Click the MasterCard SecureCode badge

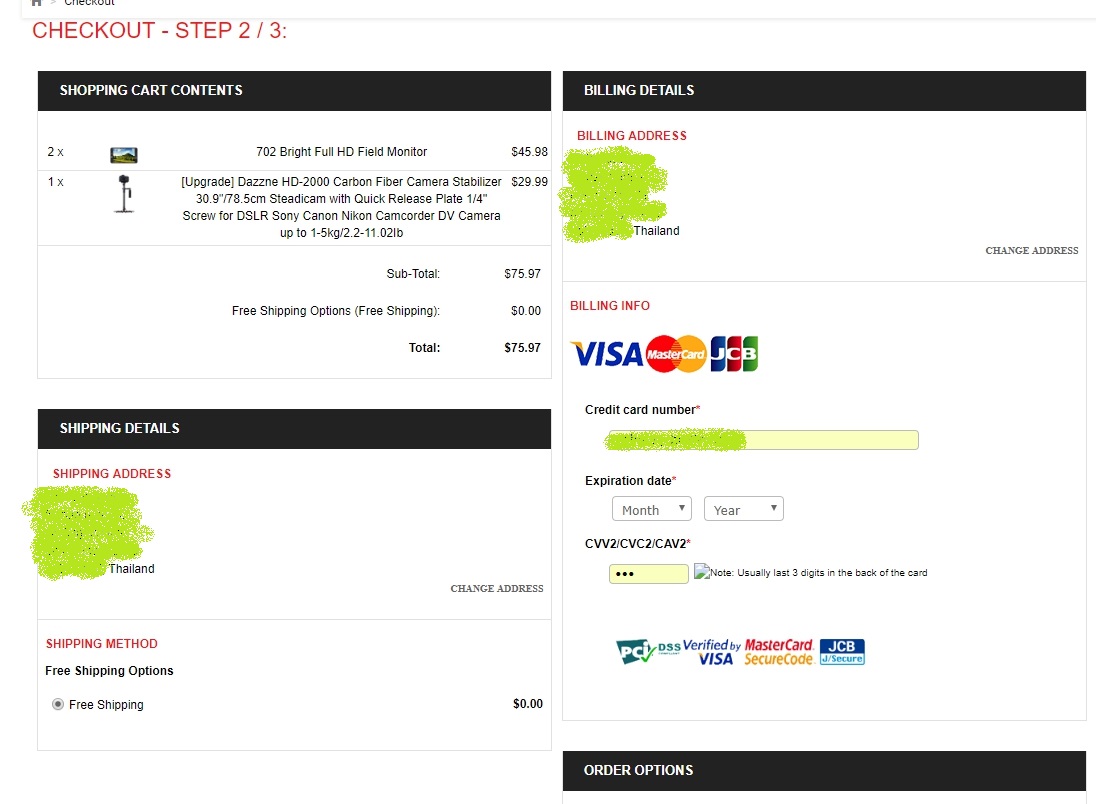coord(778,652)
